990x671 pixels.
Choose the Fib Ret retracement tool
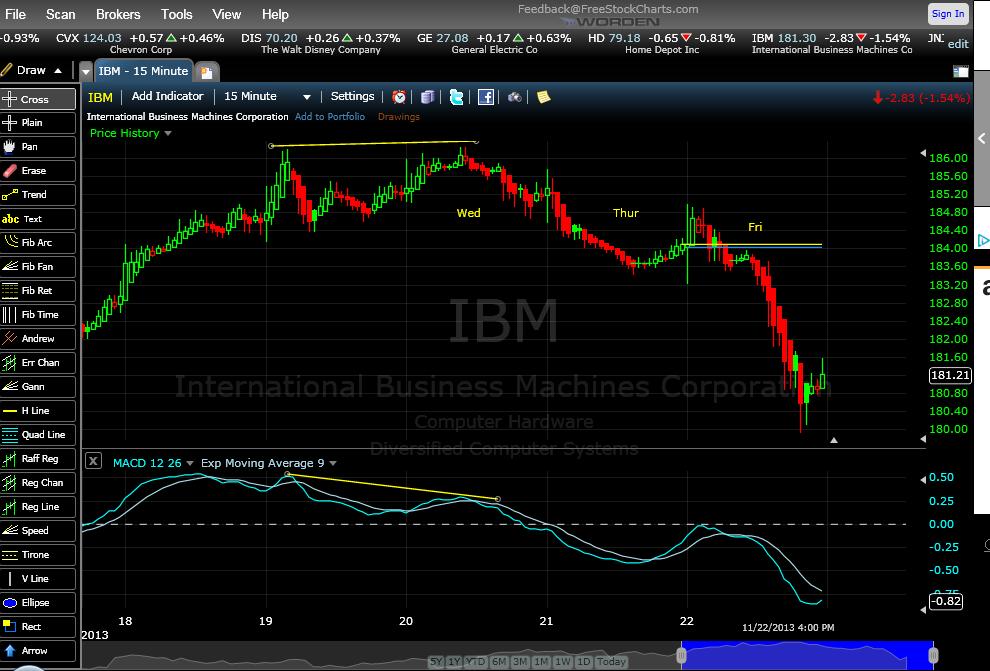click(x=38, y=290)
